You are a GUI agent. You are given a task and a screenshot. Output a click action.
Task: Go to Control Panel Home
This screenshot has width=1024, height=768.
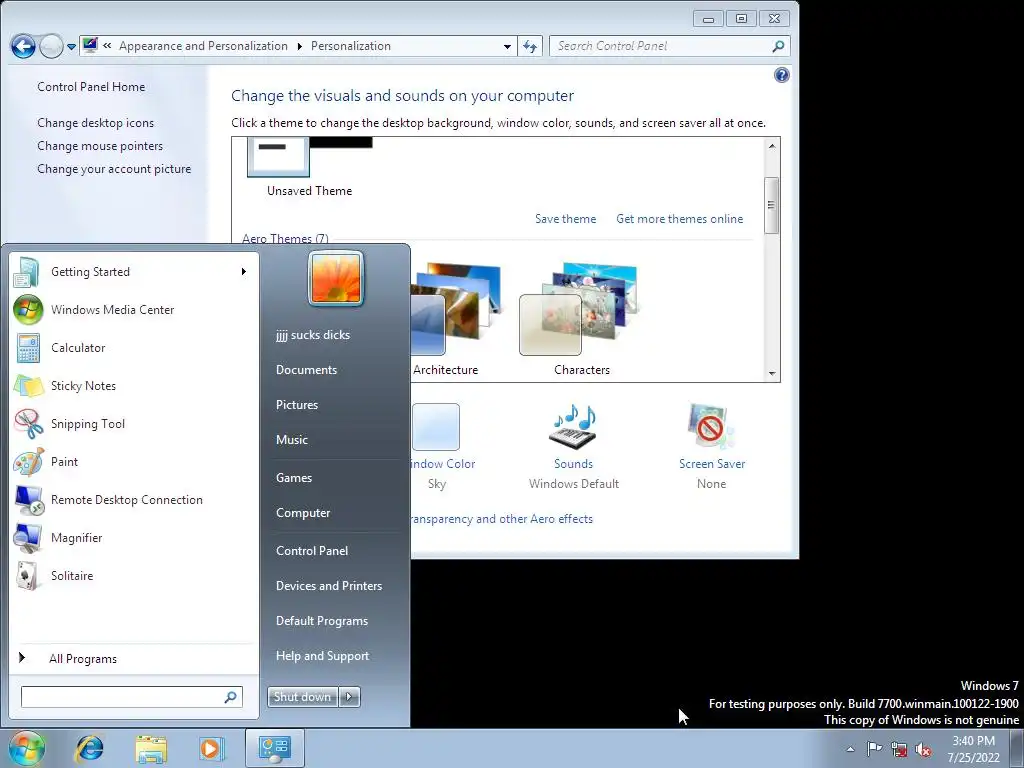(x=91, y=87)
